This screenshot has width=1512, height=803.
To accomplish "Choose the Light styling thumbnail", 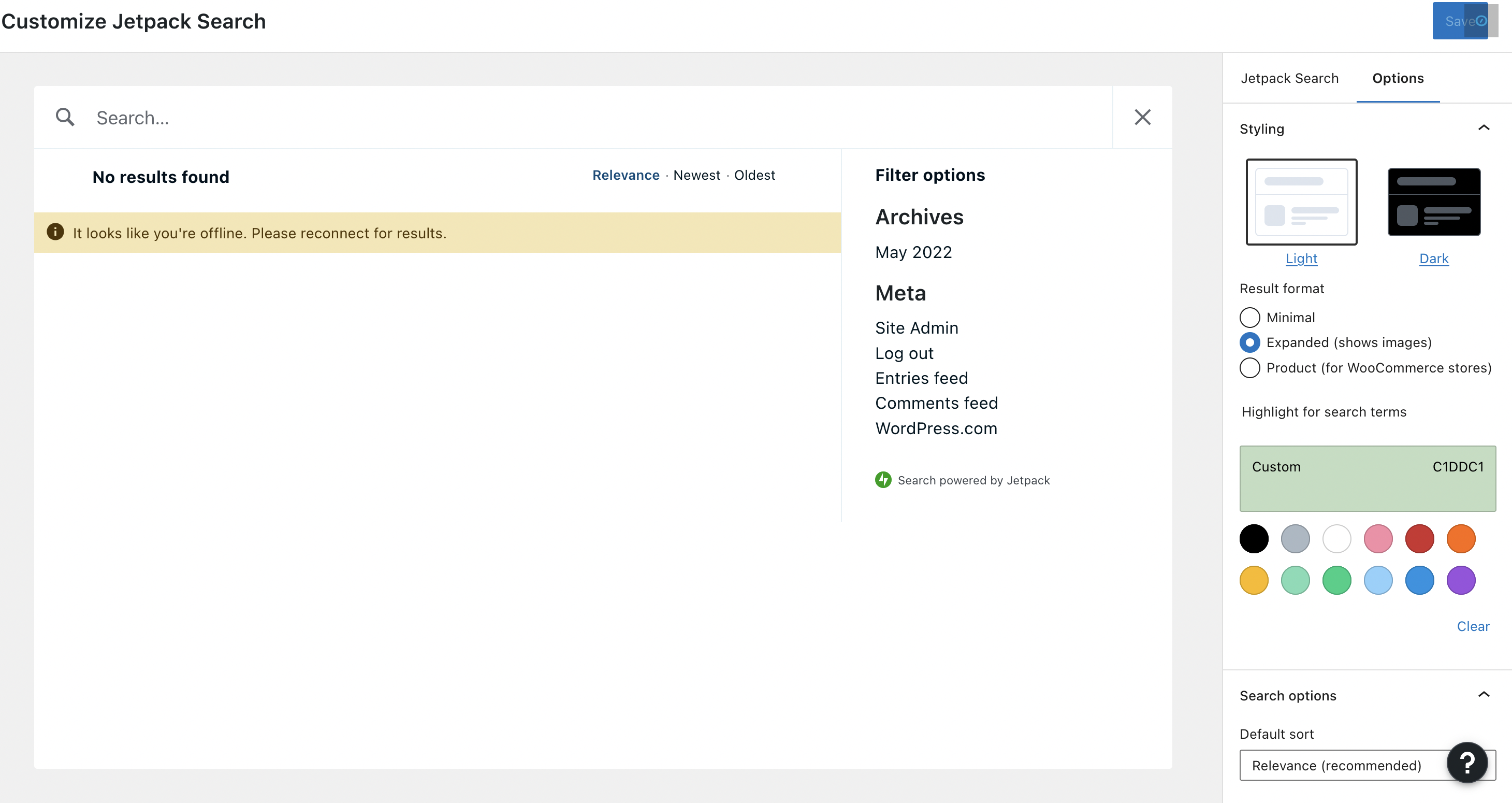I will [1301, 202].
